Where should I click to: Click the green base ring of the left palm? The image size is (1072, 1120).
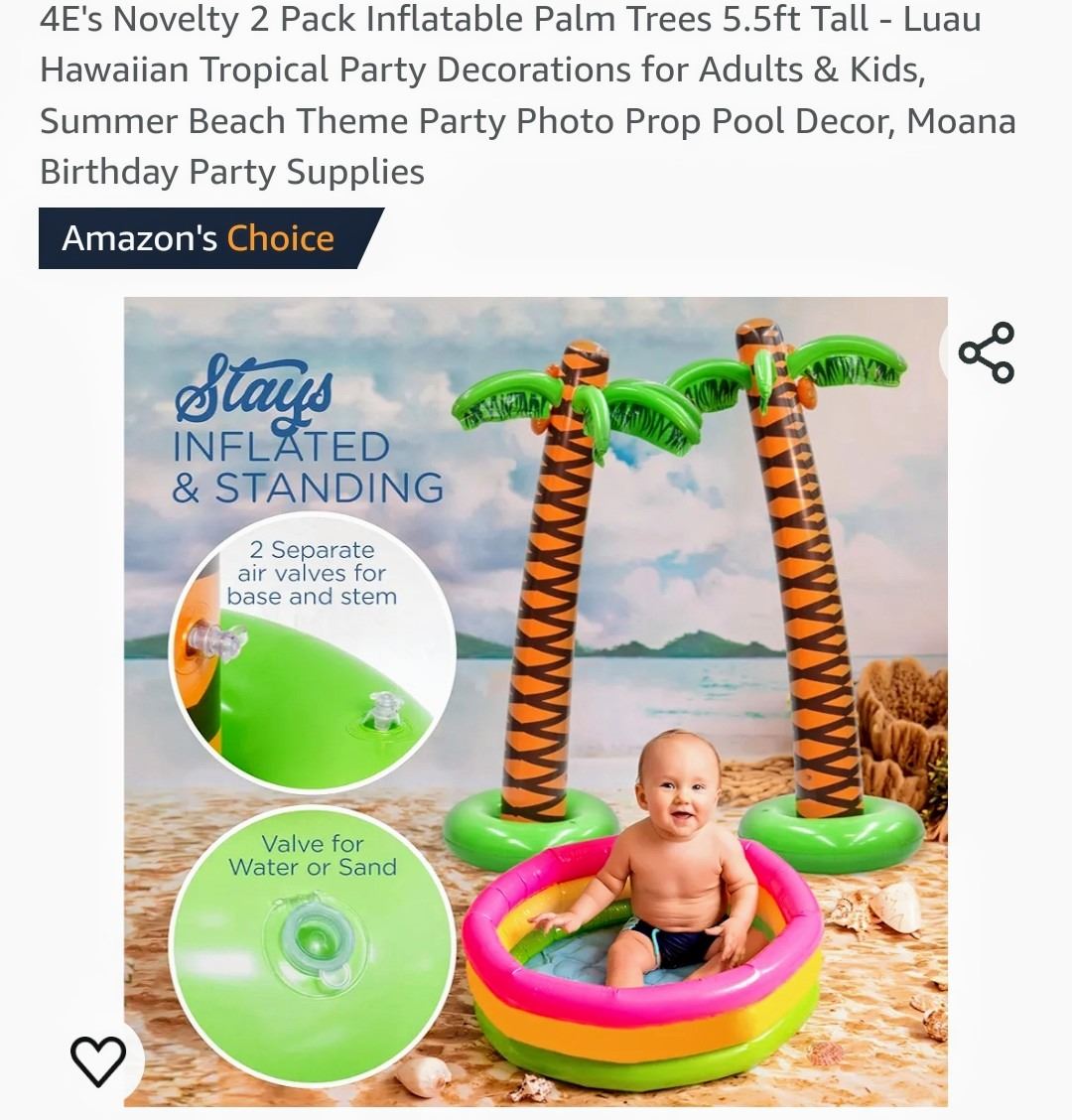click(530, 830)
